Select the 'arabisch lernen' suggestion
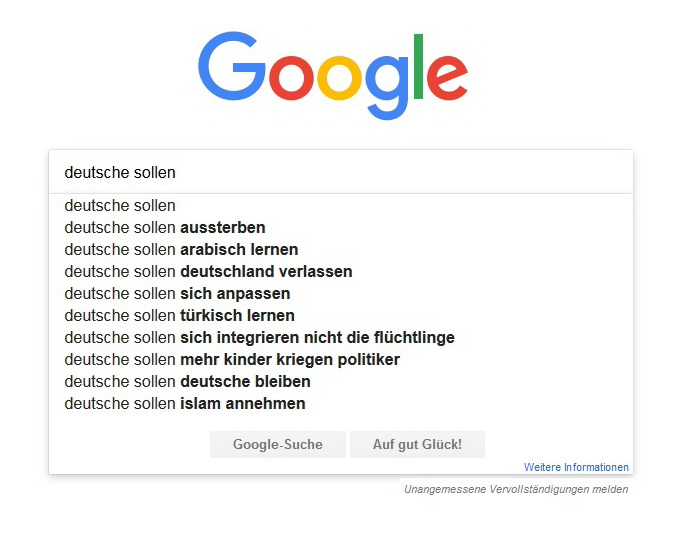700x537 pixels. [181, 250]
